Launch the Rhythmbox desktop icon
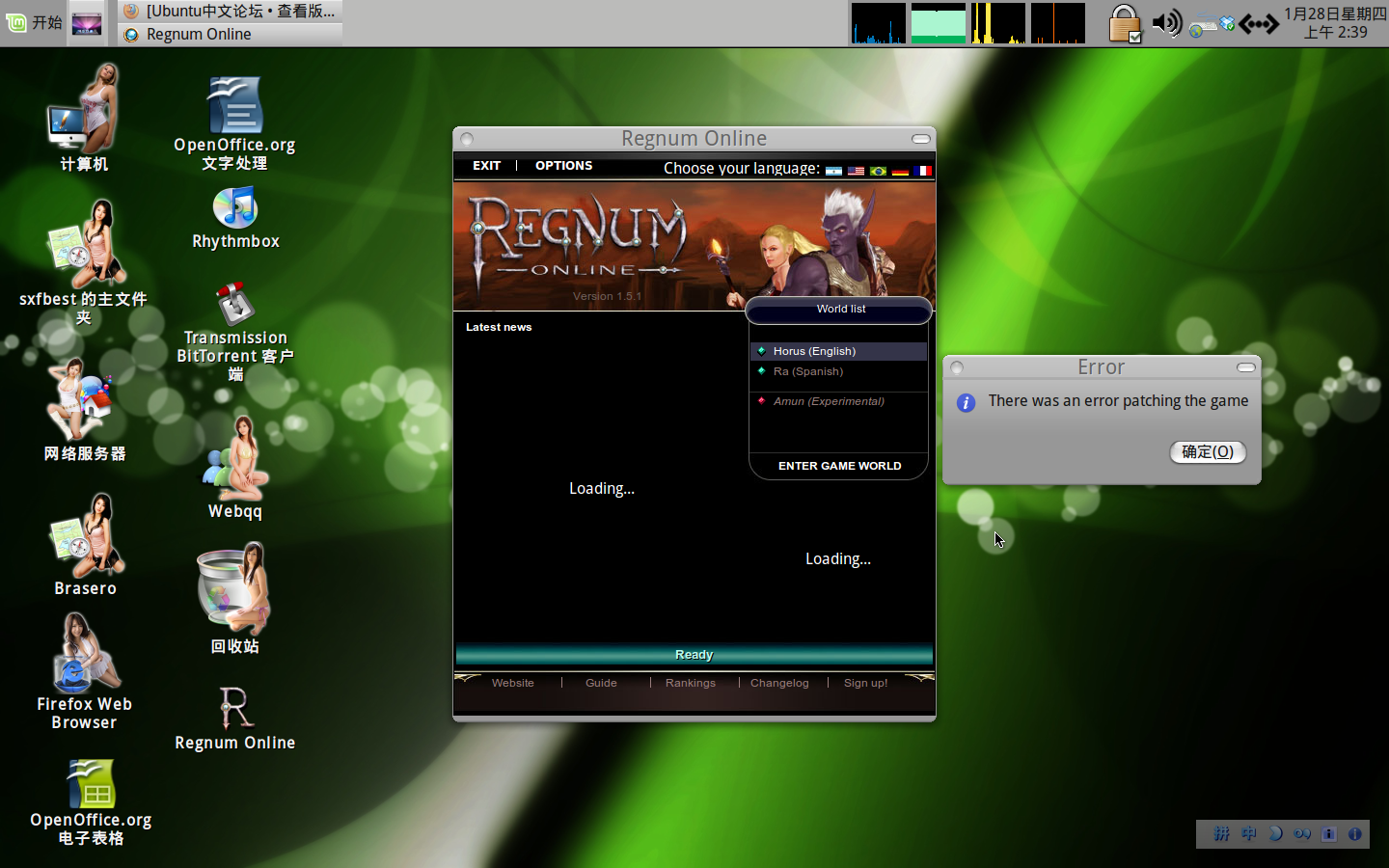 tap(235, 219)
